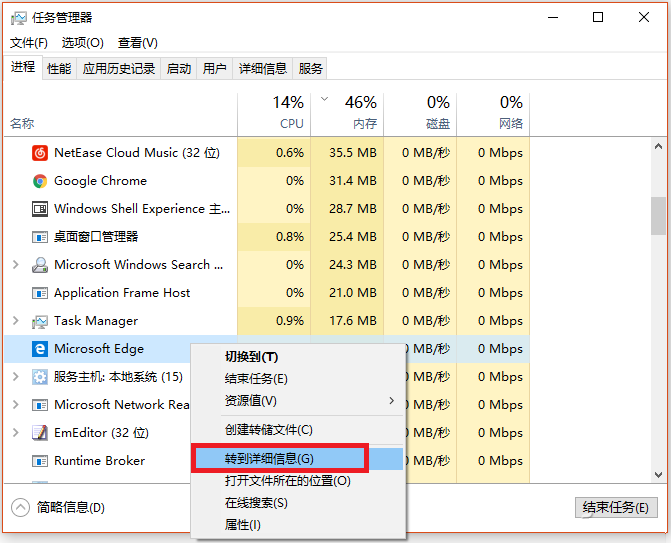Click the scrollbar up arrow

[x=658, y=147]
